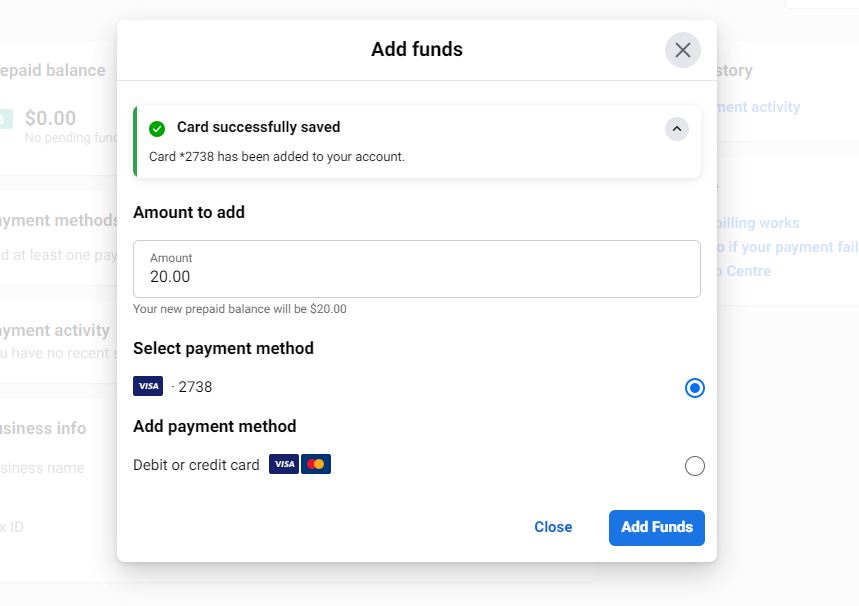Screen dimensions: 859x606
Task: Click the Mastercard icon beside Debit or credit card
Action: coord(316,464)
